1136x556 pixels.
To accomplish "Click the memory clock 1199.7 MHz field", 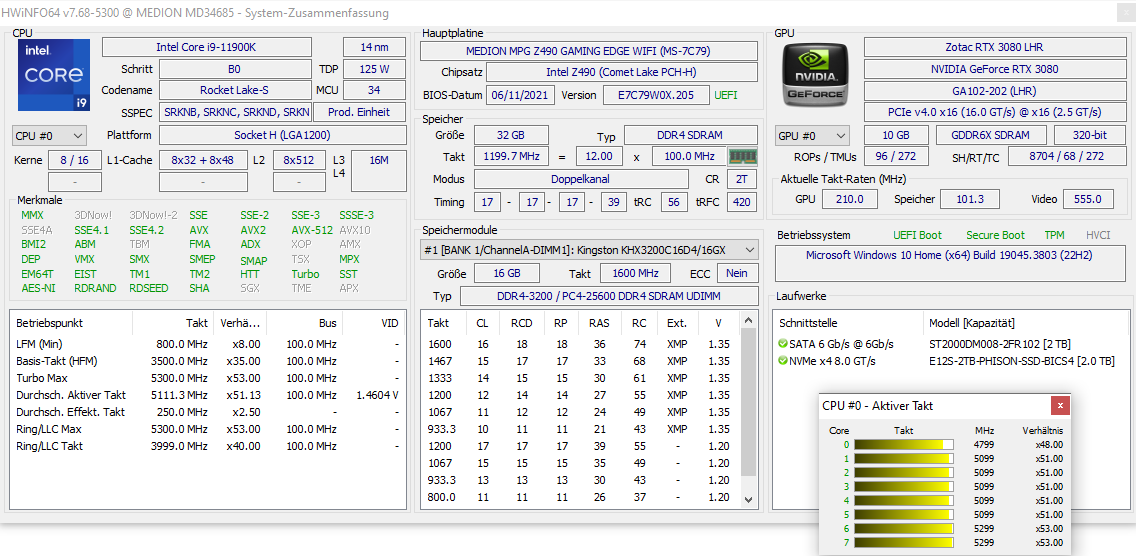I will click(x=511, y=156).
